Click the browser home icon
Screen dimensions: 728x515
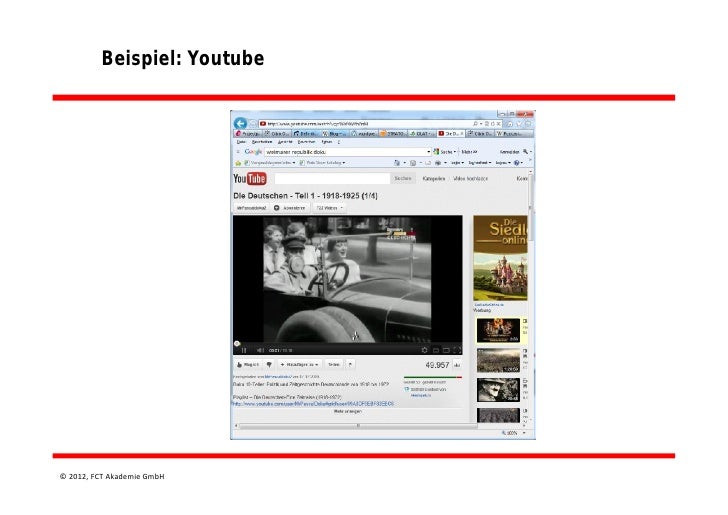pyautogui.click(x=510, y=124)
